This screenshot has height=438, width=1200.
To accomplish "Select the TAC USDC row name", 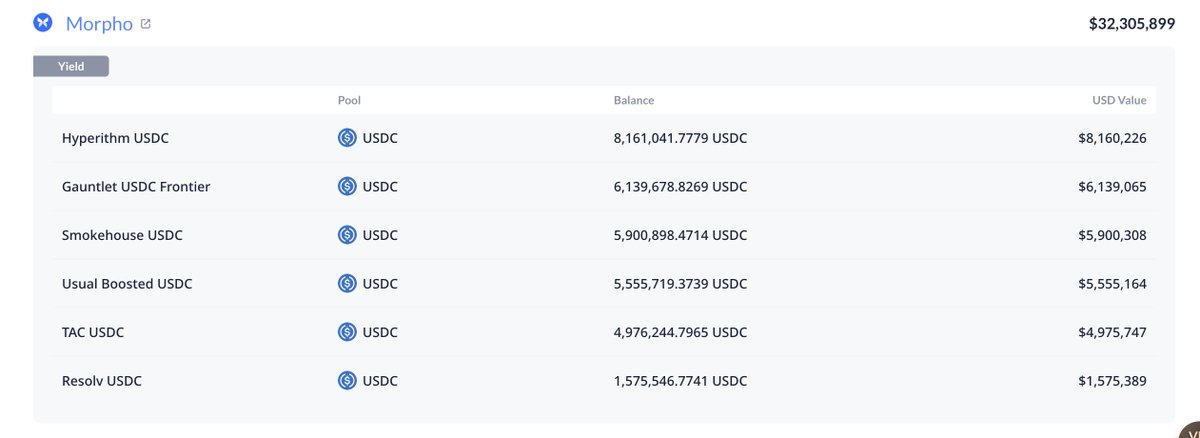I will (93, 332).
